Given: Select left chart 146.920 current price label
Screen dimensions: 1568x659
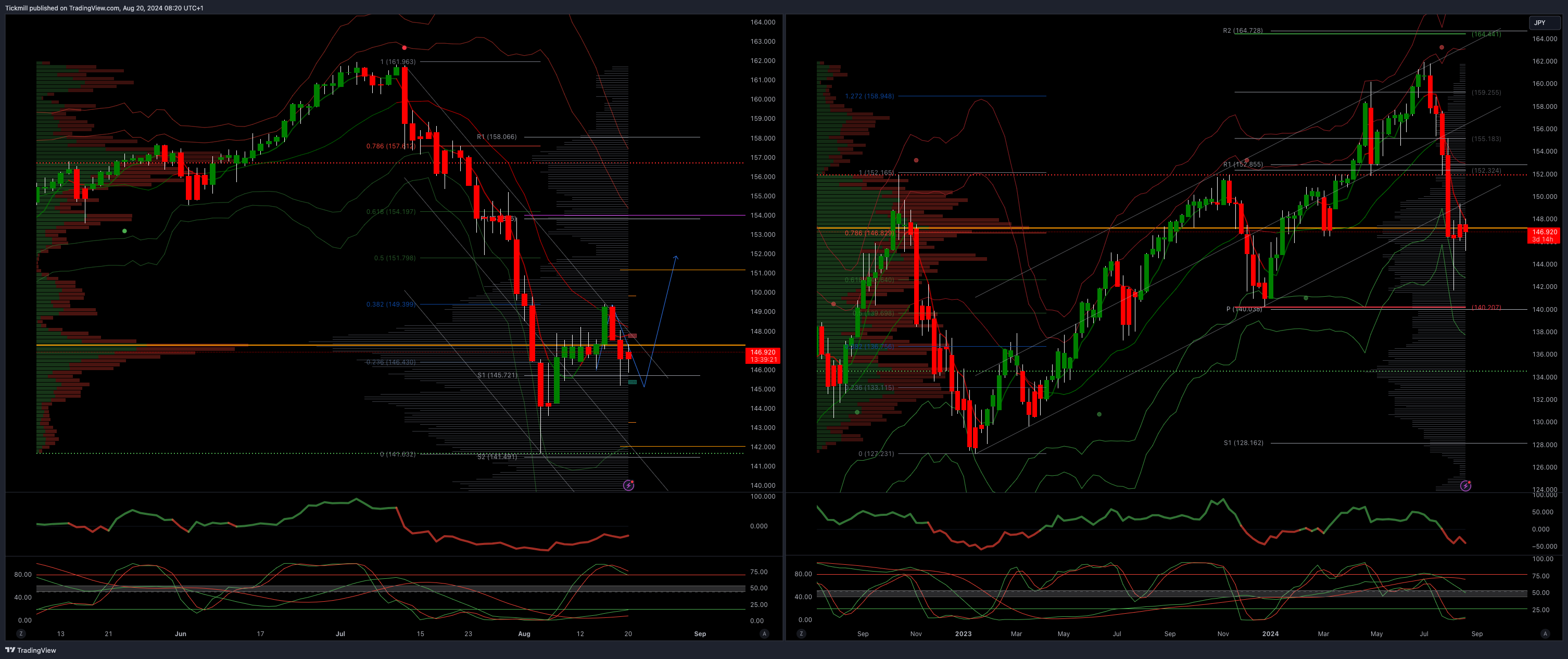Looking at the screenshot, I should point(763,356).
